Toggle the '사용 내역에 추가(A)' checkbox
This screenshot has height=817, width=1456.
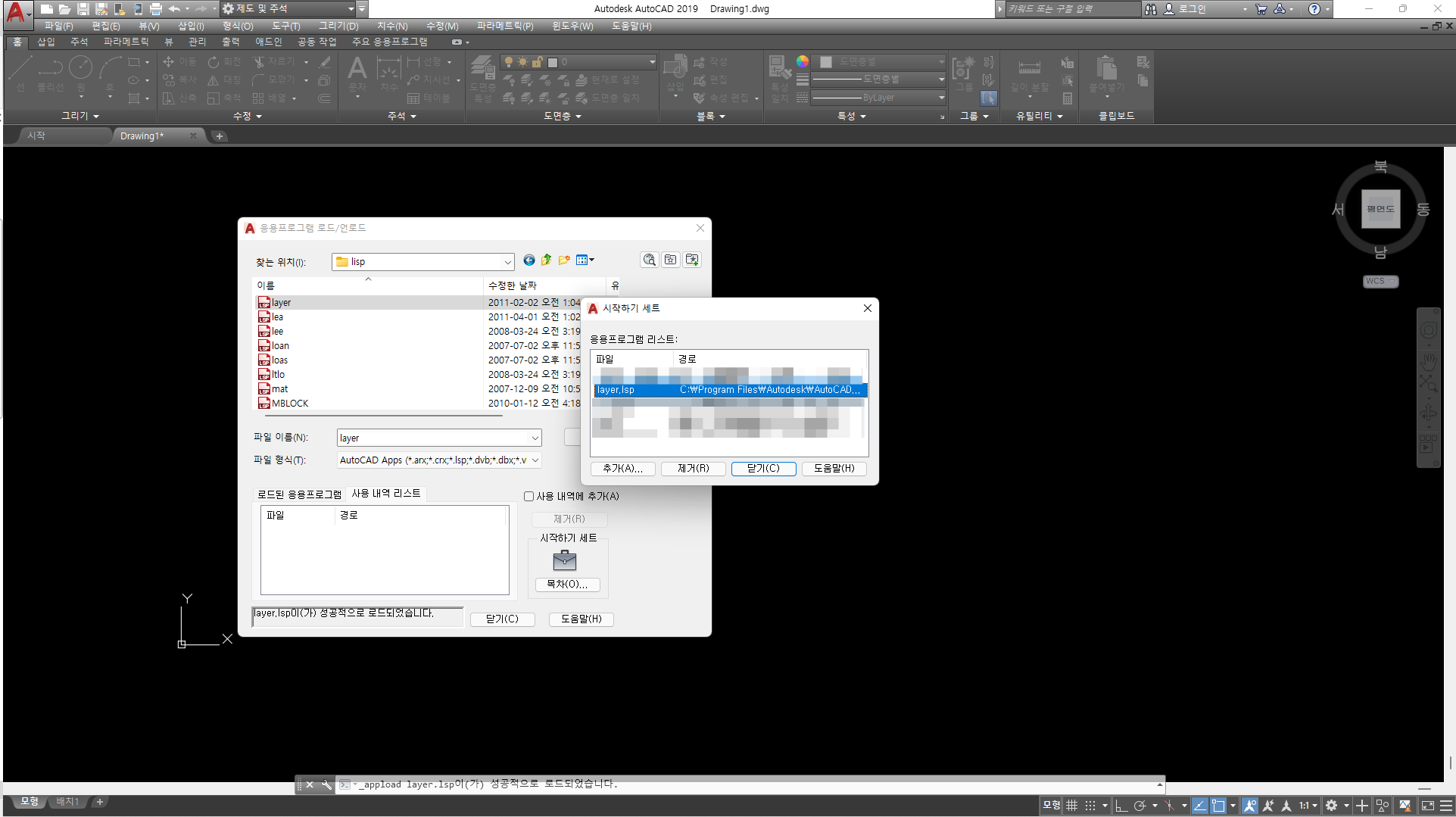click(529, 497)
